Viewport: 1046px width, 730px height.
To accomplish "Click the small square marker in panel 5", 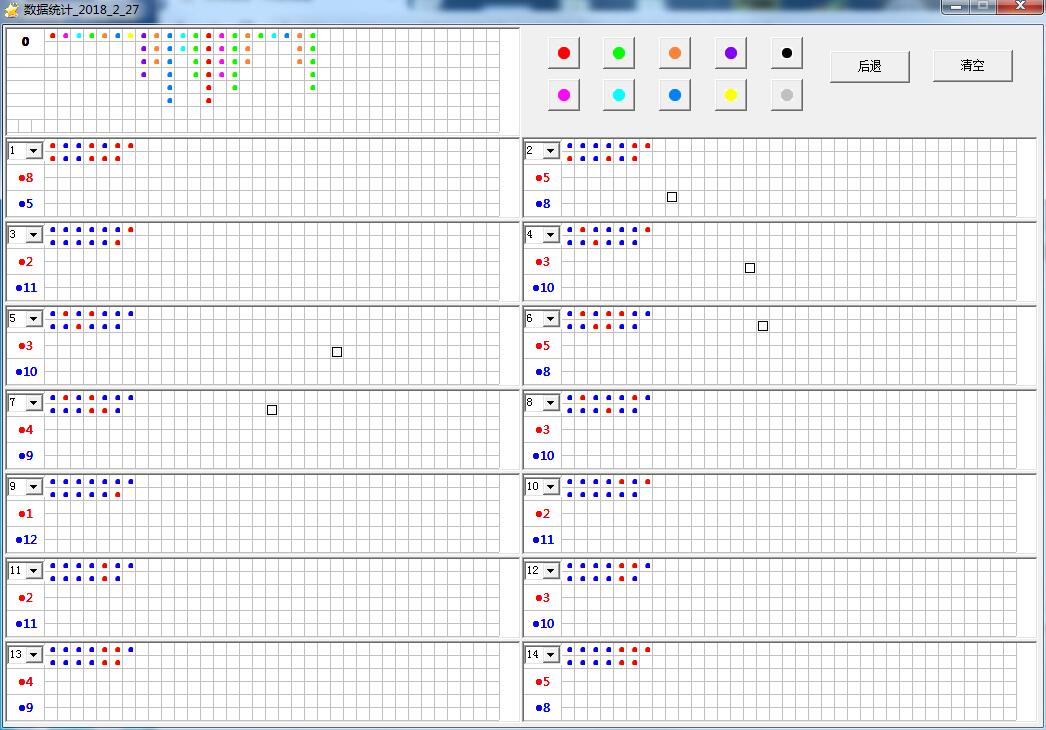I will pyautogui.click(x=337, y=352).
